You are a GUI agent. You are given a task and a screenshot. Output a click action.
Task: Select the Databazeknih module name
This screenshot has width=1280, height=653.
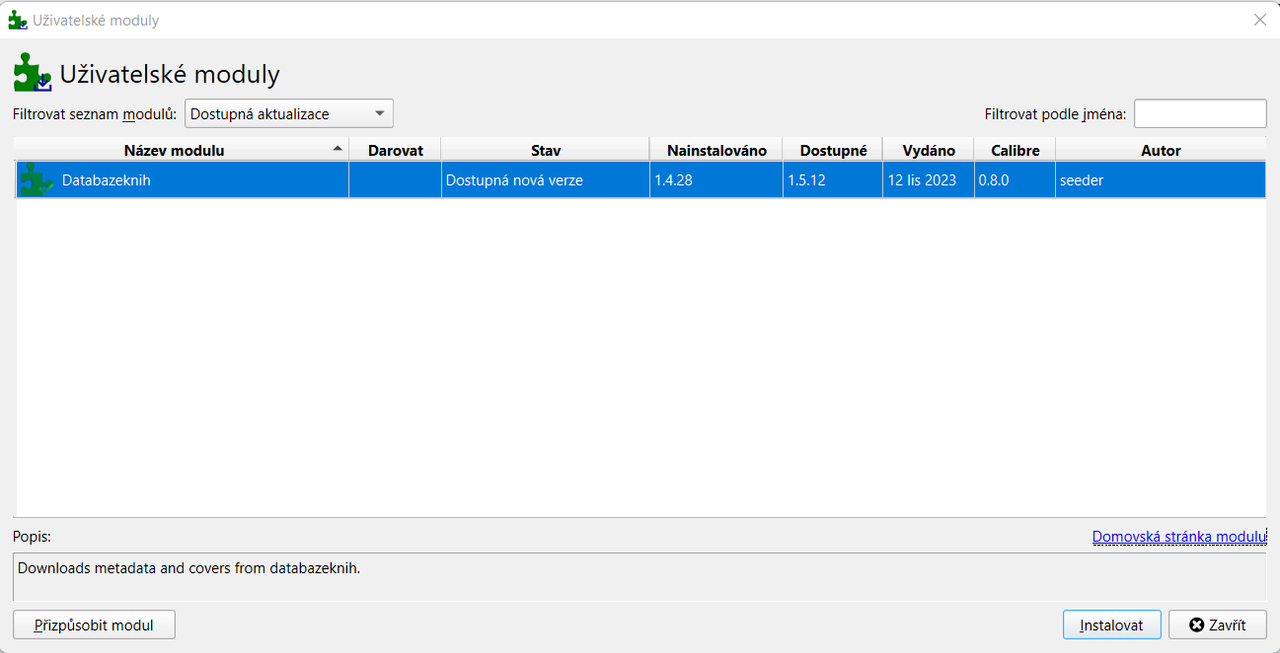106,181
